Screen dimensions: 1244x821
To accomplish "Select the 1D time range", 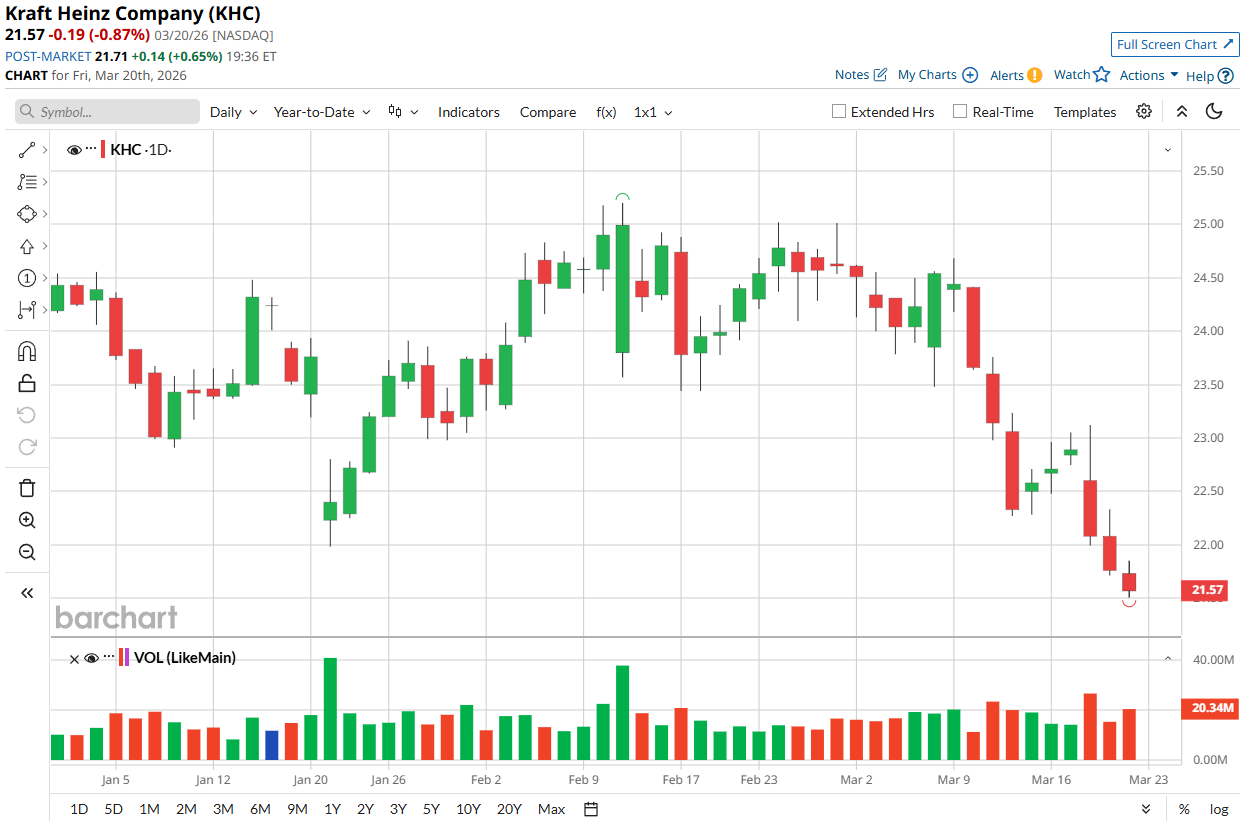I will [x=79, y=809].
